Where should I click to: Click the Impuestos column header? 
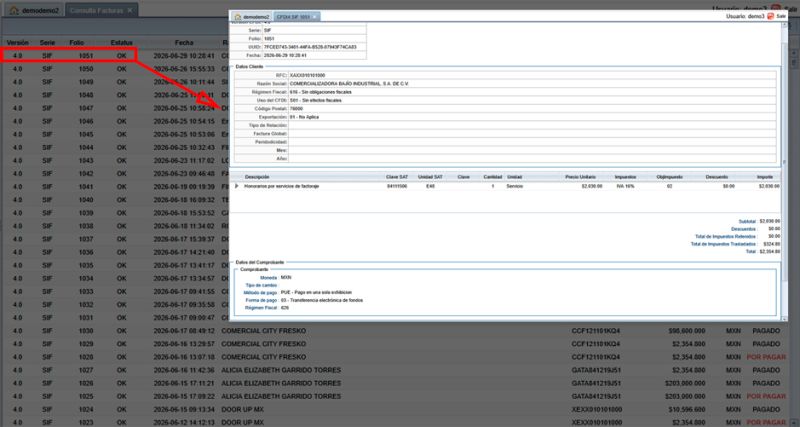(625, 177)
